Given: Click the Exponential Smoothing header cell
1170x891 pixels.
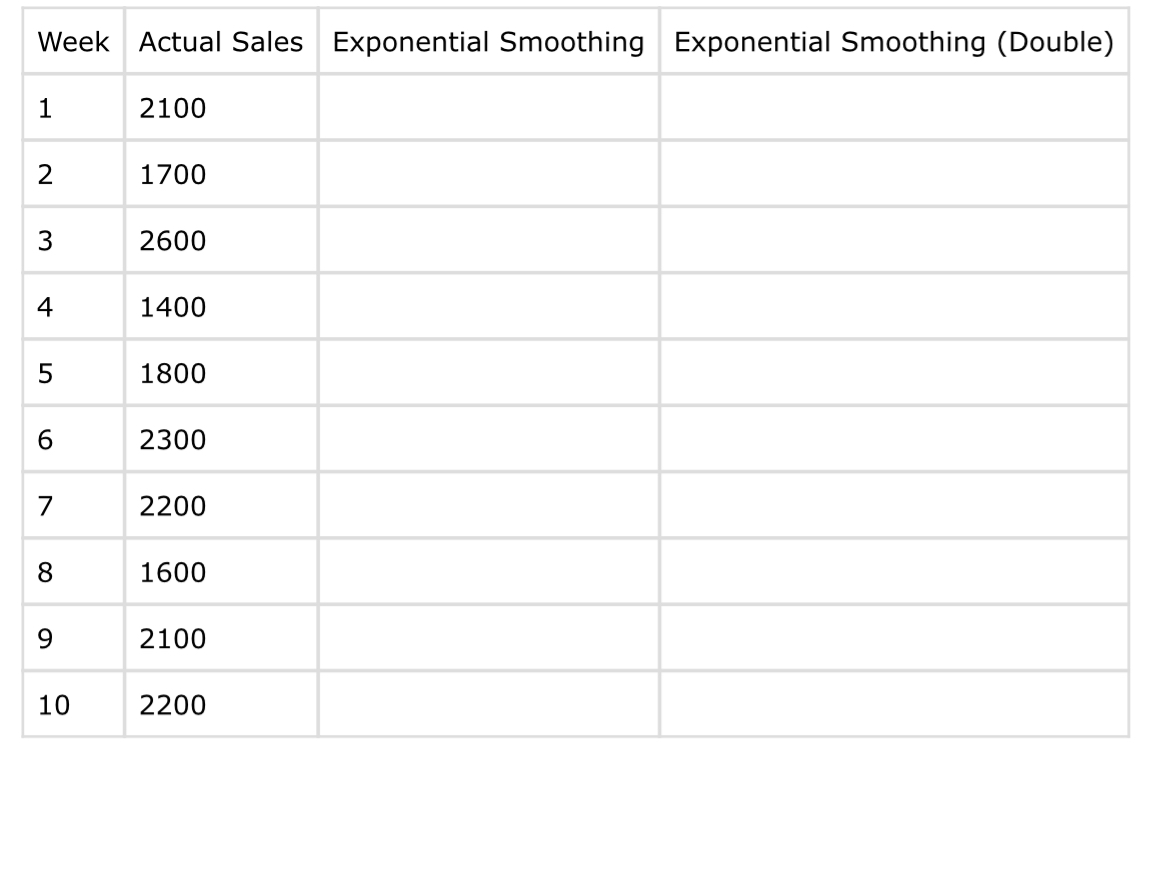Looking at the screenshot, I should tap(489, 41).
